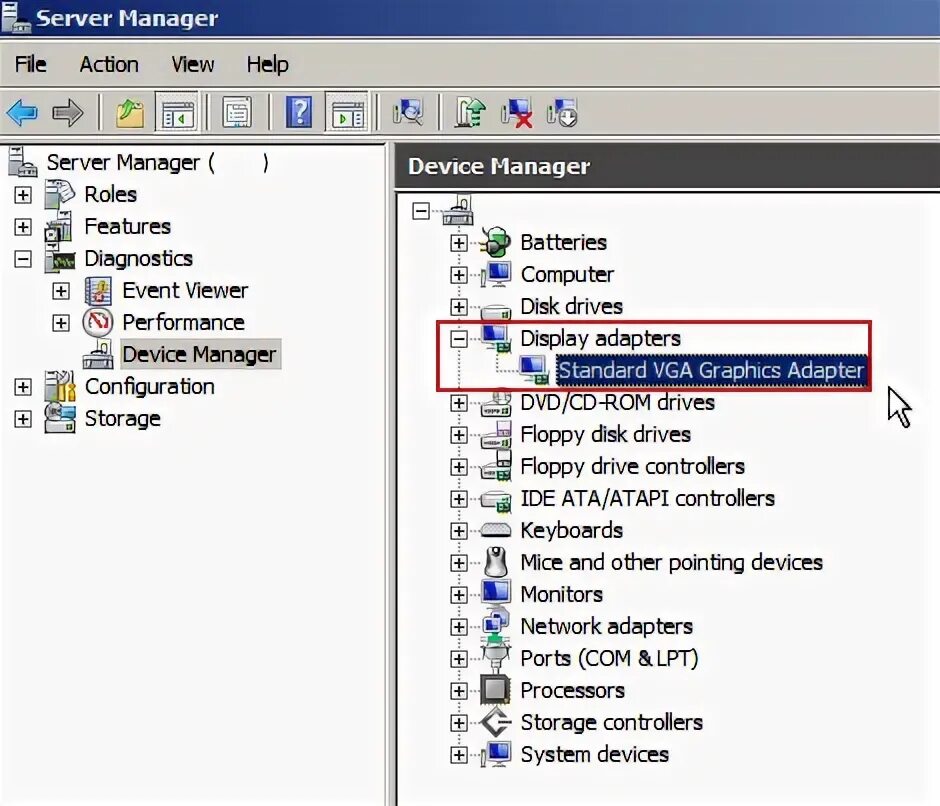Click the Roles icon in console tree
The width and height of the screenshot is (940, 806).
pos(59,194)
